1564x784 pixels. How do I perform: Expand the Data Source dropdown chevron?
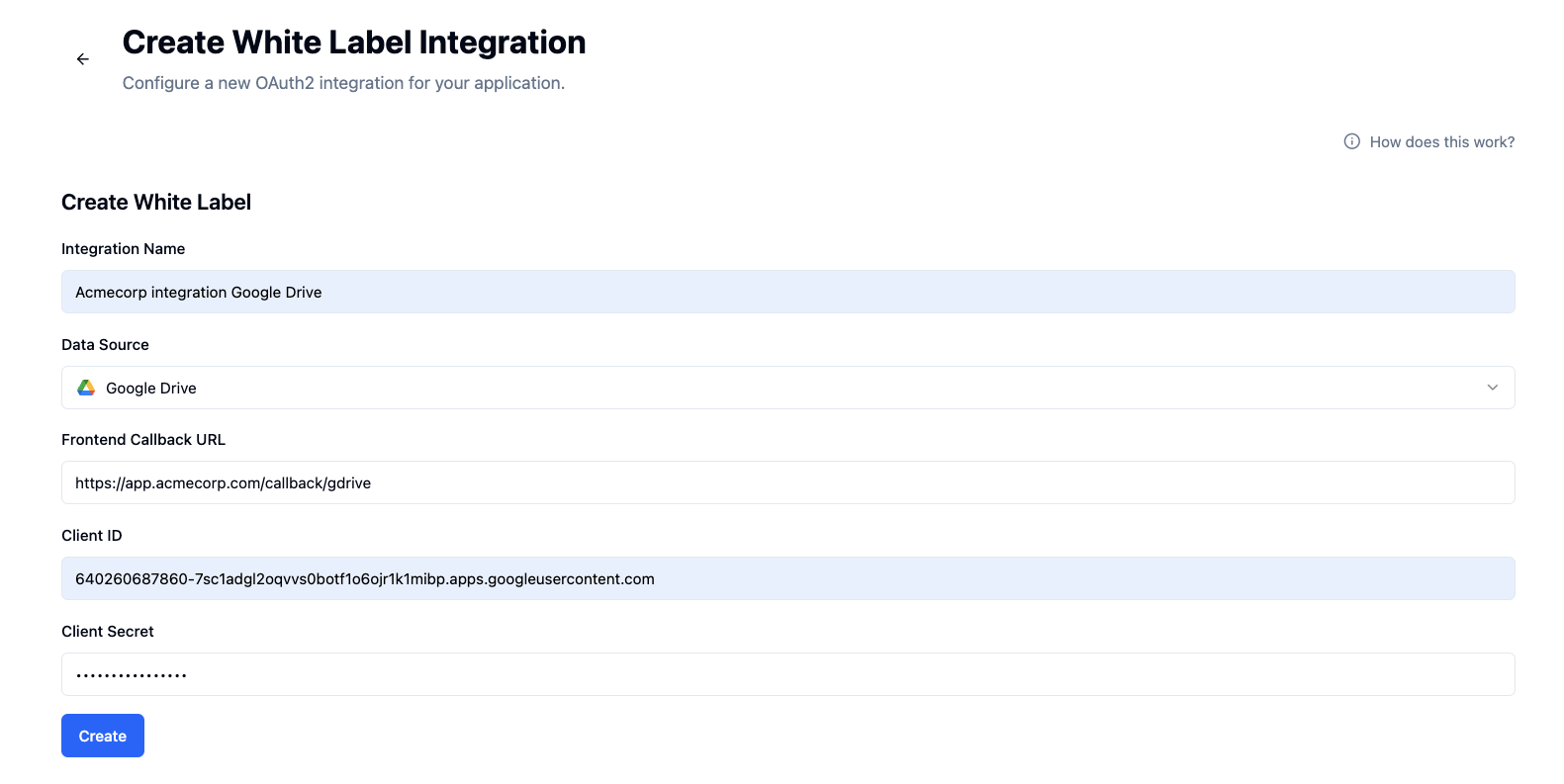pos(1493,388)
